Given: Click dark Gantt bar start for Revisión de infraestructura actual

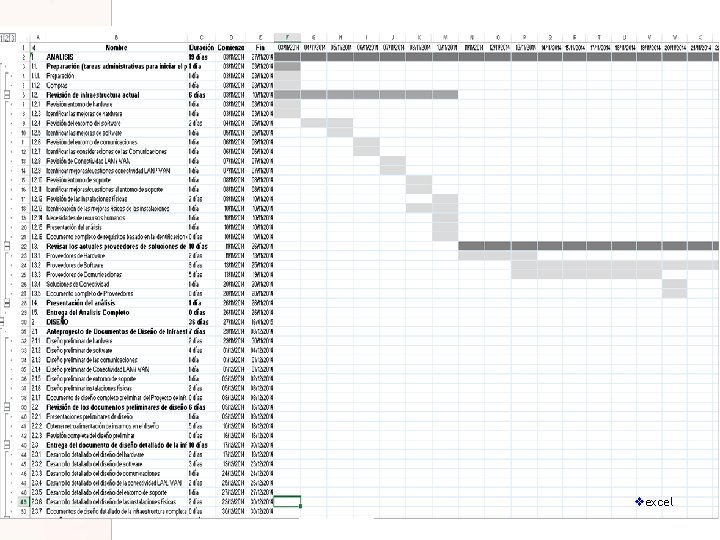Looking at the screenshot, I should (x=287, y=95).
